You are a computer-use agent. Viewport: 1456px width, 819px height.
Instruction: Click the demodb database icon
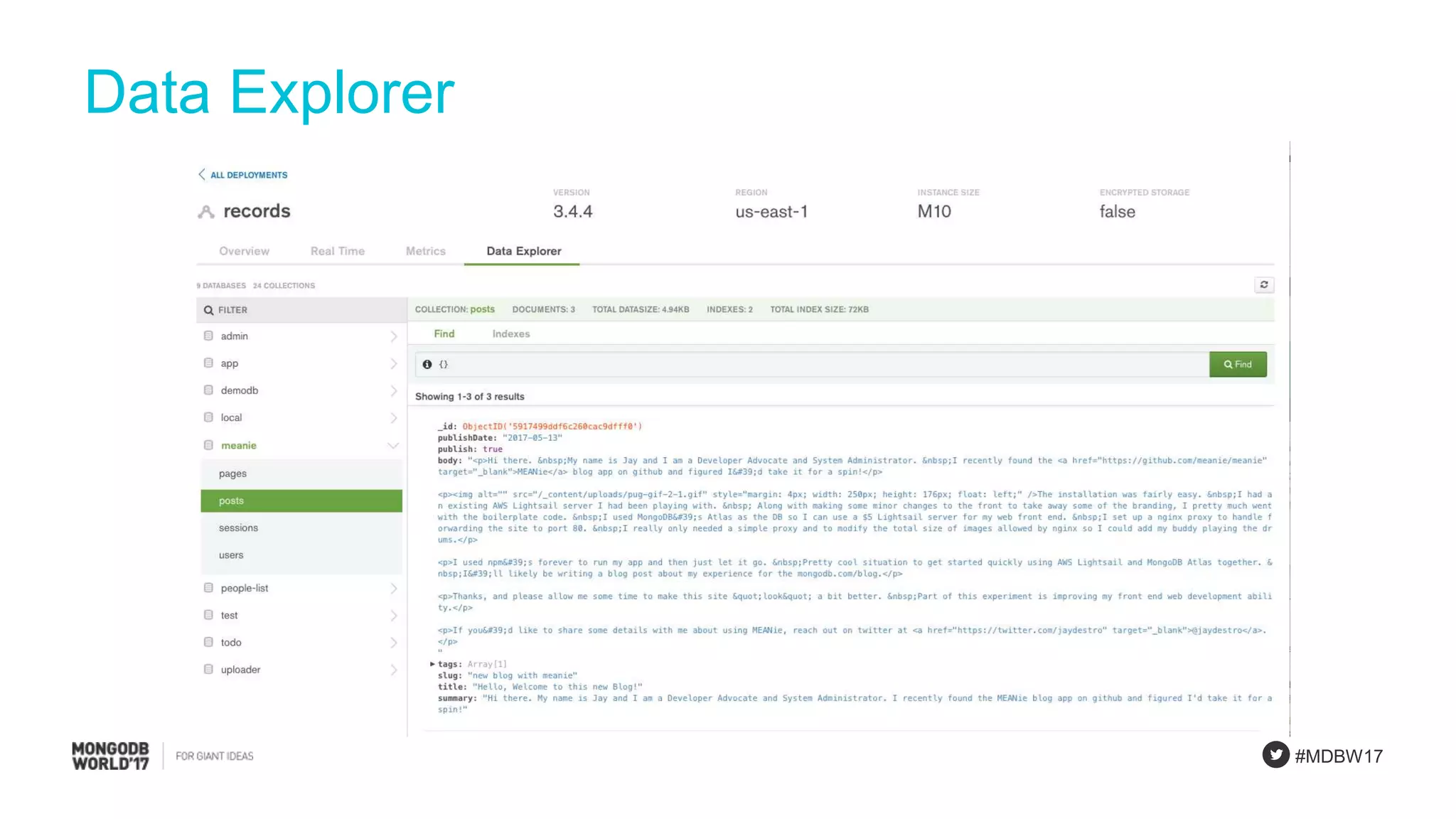pos(208,390)
